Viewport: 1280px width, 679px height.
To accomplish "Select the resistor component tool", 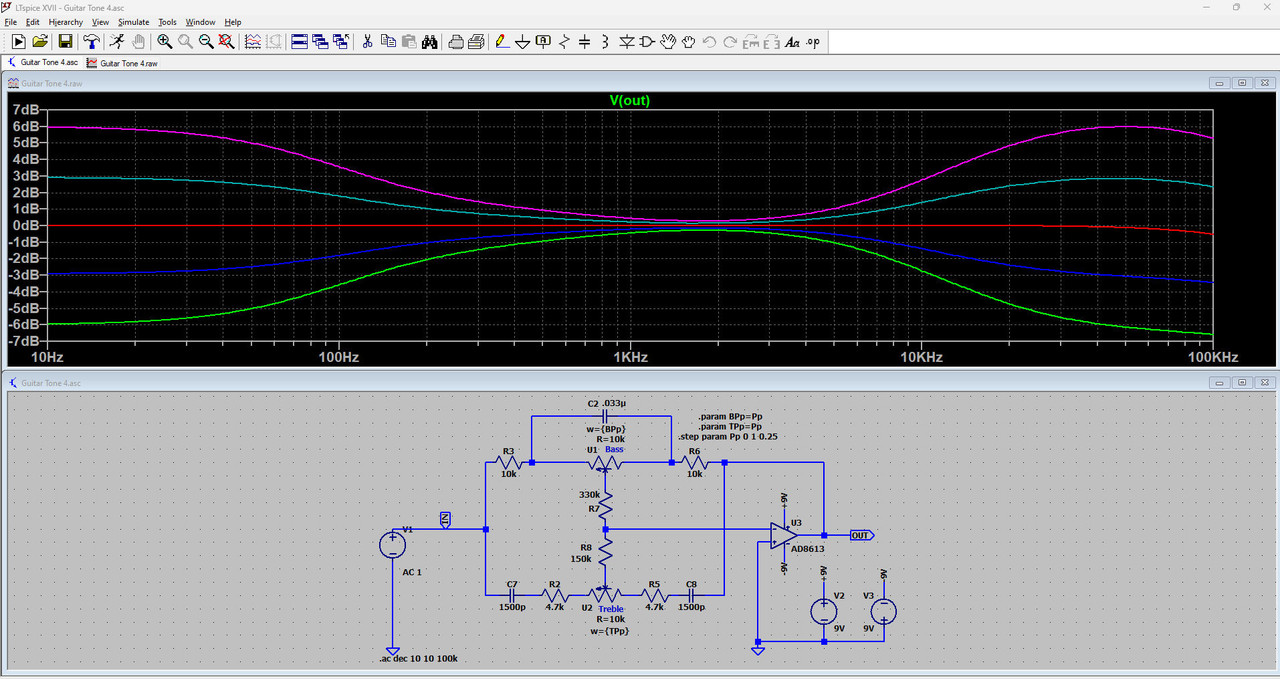I will (564, 41).
